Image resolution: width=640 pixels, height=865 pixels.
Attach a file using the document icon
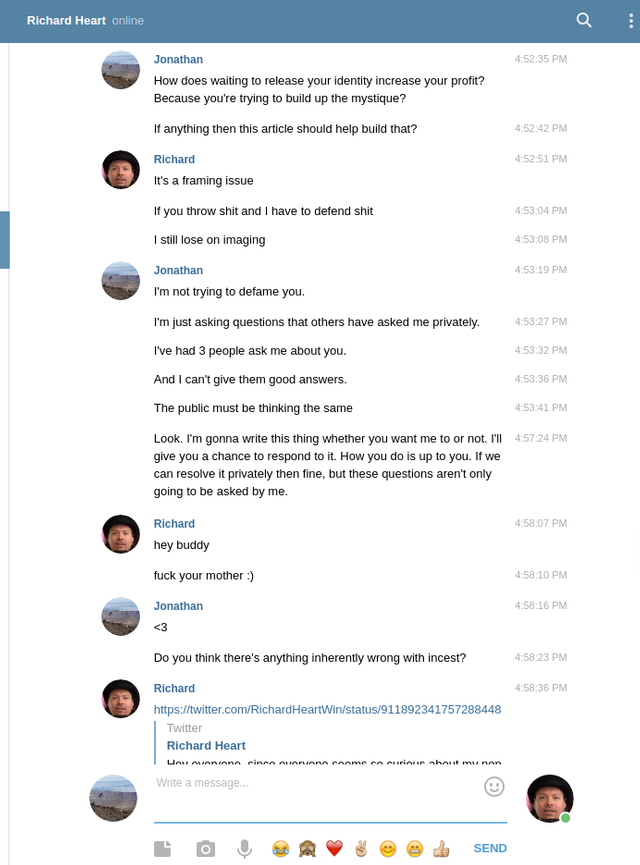coord(162,848)
